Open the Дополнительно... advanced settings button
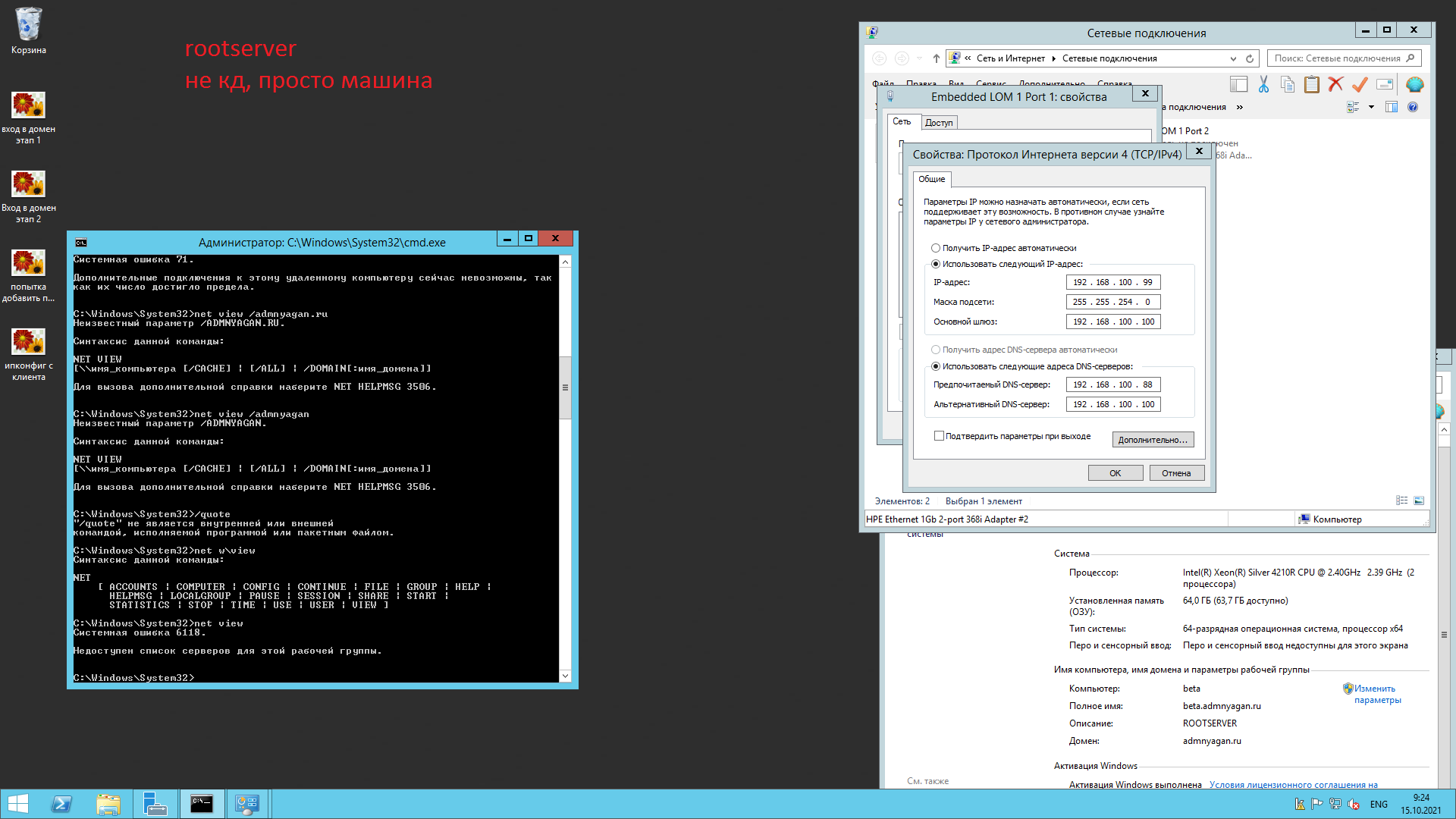 (1153, 440)
